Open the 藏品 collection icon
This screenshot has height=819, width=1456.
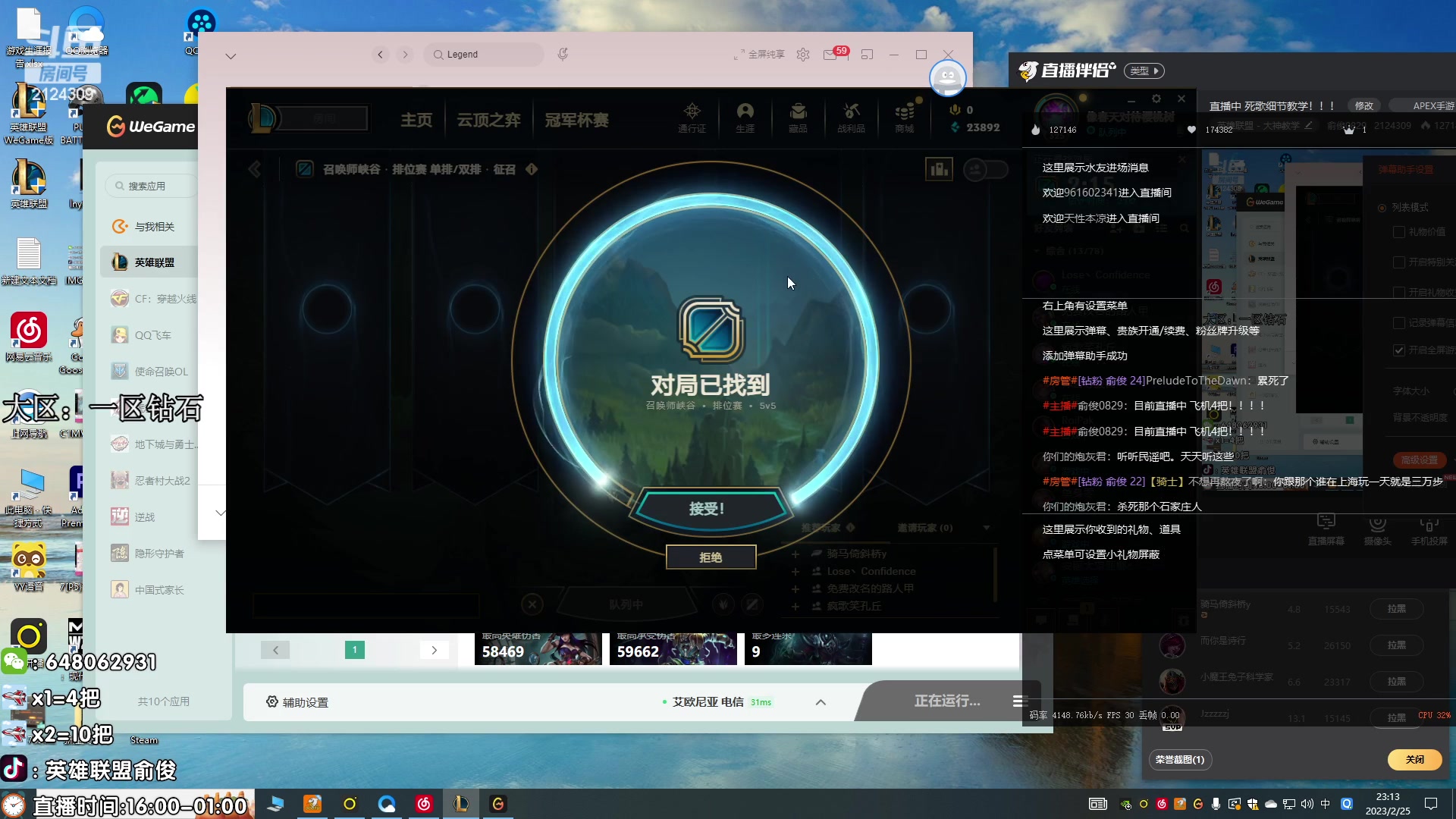798,118
